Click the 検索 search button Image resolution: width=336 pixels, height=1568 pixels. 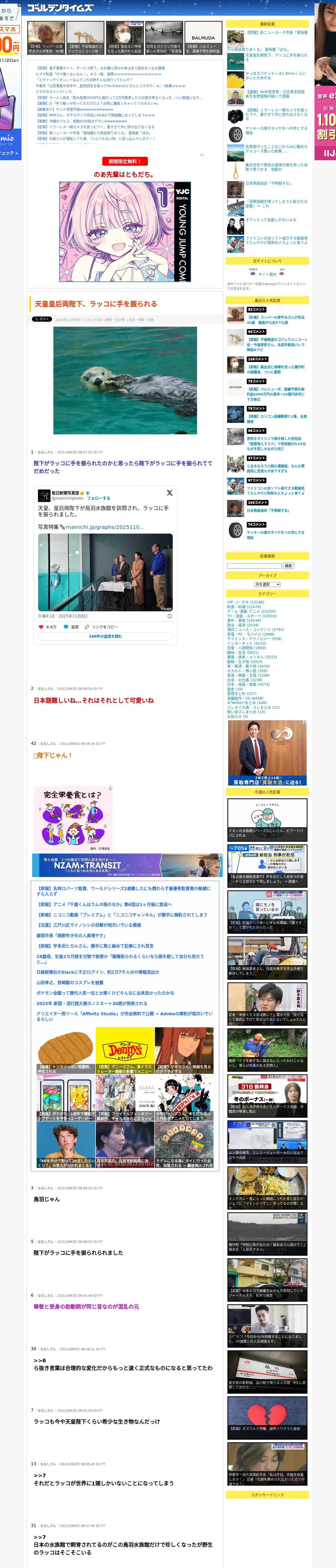point(288,566)
